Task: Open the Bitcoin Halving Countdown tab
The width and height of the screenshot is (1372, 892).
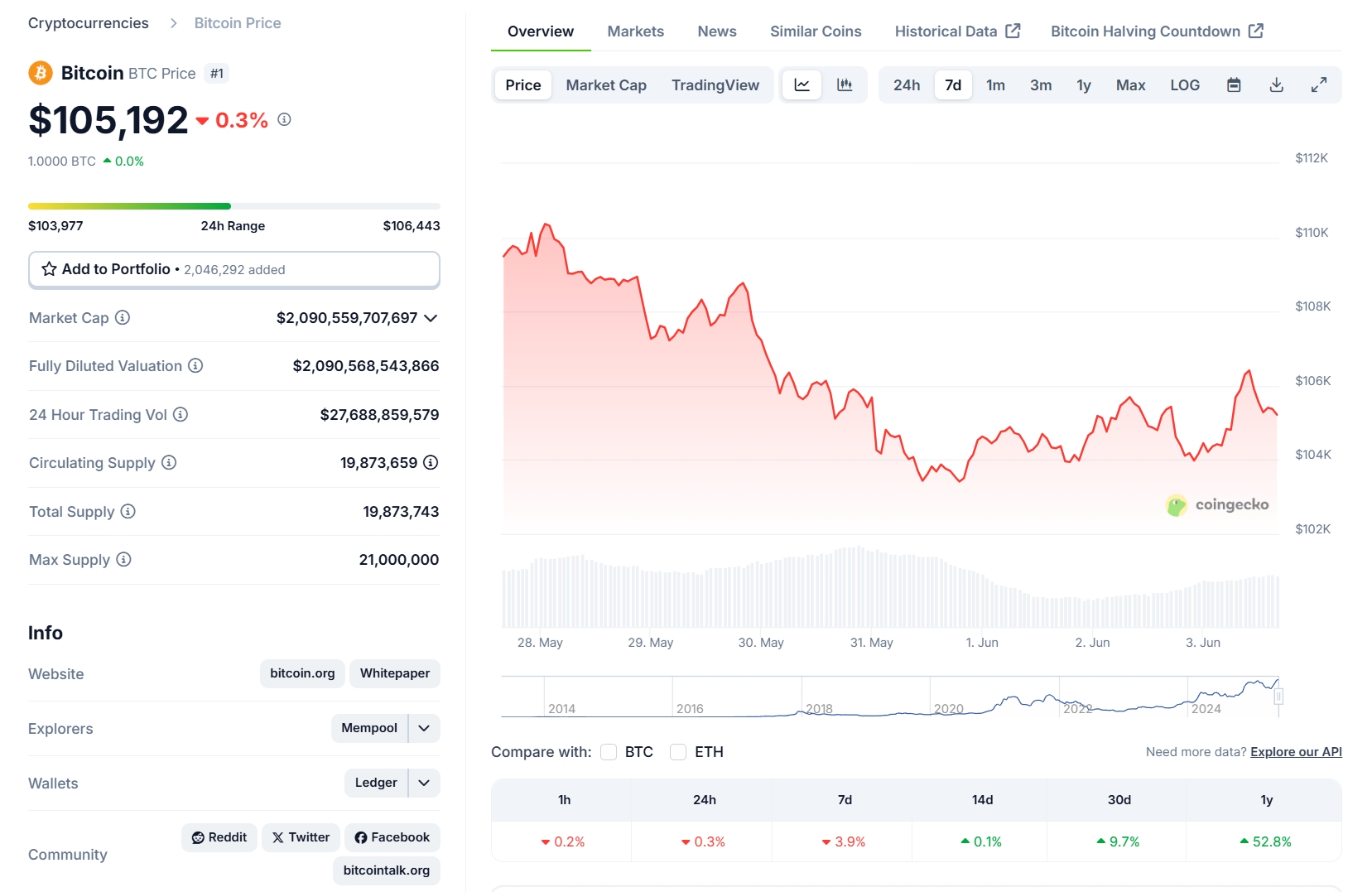Action: tap(1157, 31)
